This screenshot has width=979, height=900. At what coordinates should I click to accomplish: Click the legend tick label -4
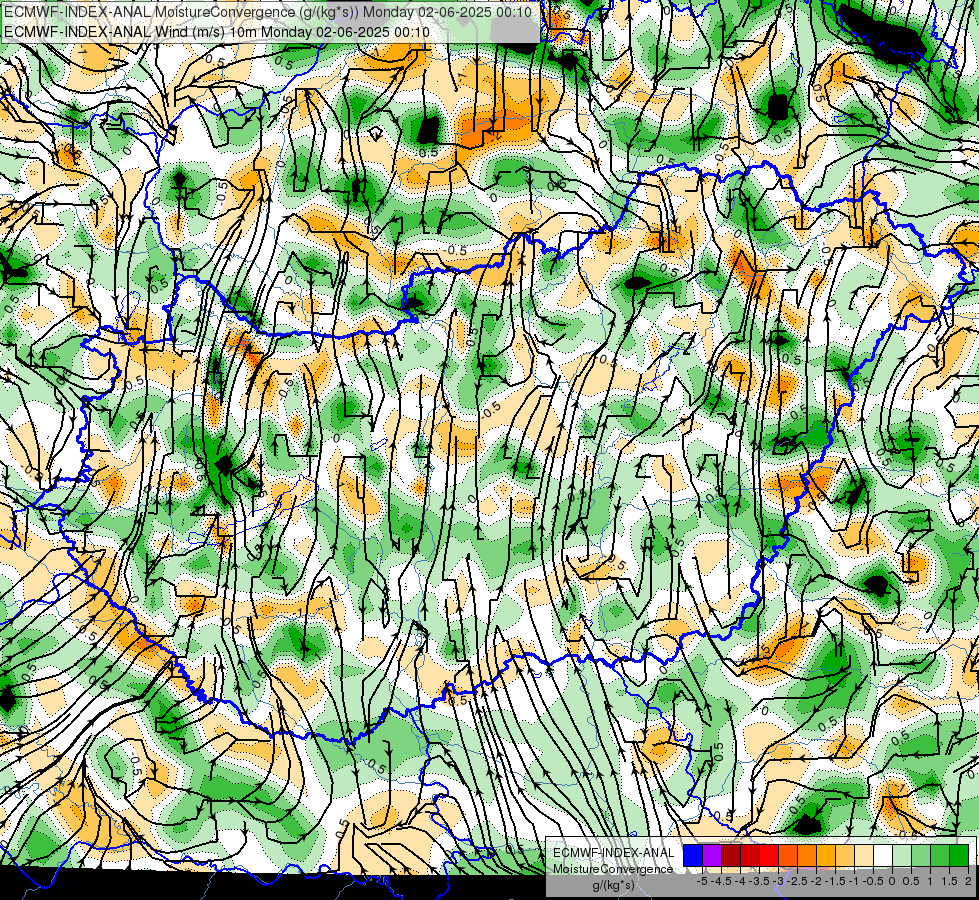click(740, 881)
